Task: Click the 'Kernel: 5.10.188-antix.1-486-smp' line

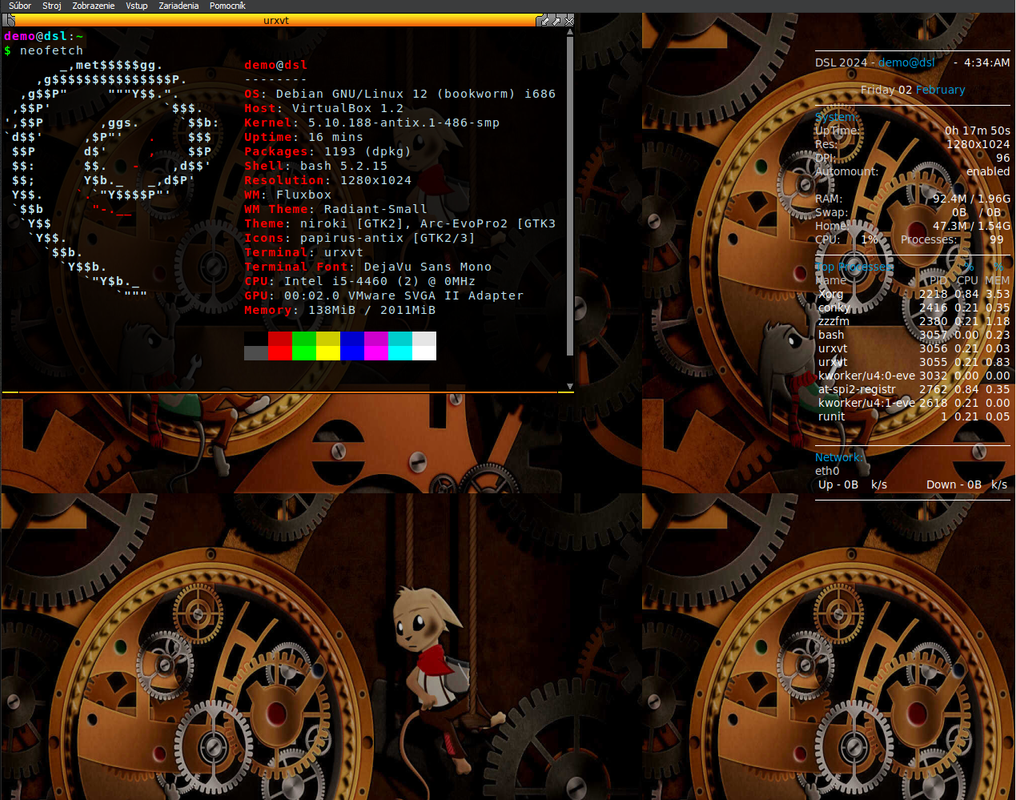Action: click(x=372, y=122)
